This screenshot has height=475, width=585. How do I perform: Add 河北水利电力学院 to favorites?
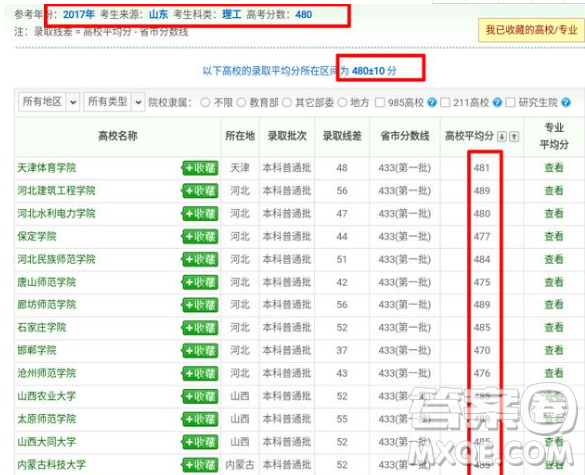(200, 214)
